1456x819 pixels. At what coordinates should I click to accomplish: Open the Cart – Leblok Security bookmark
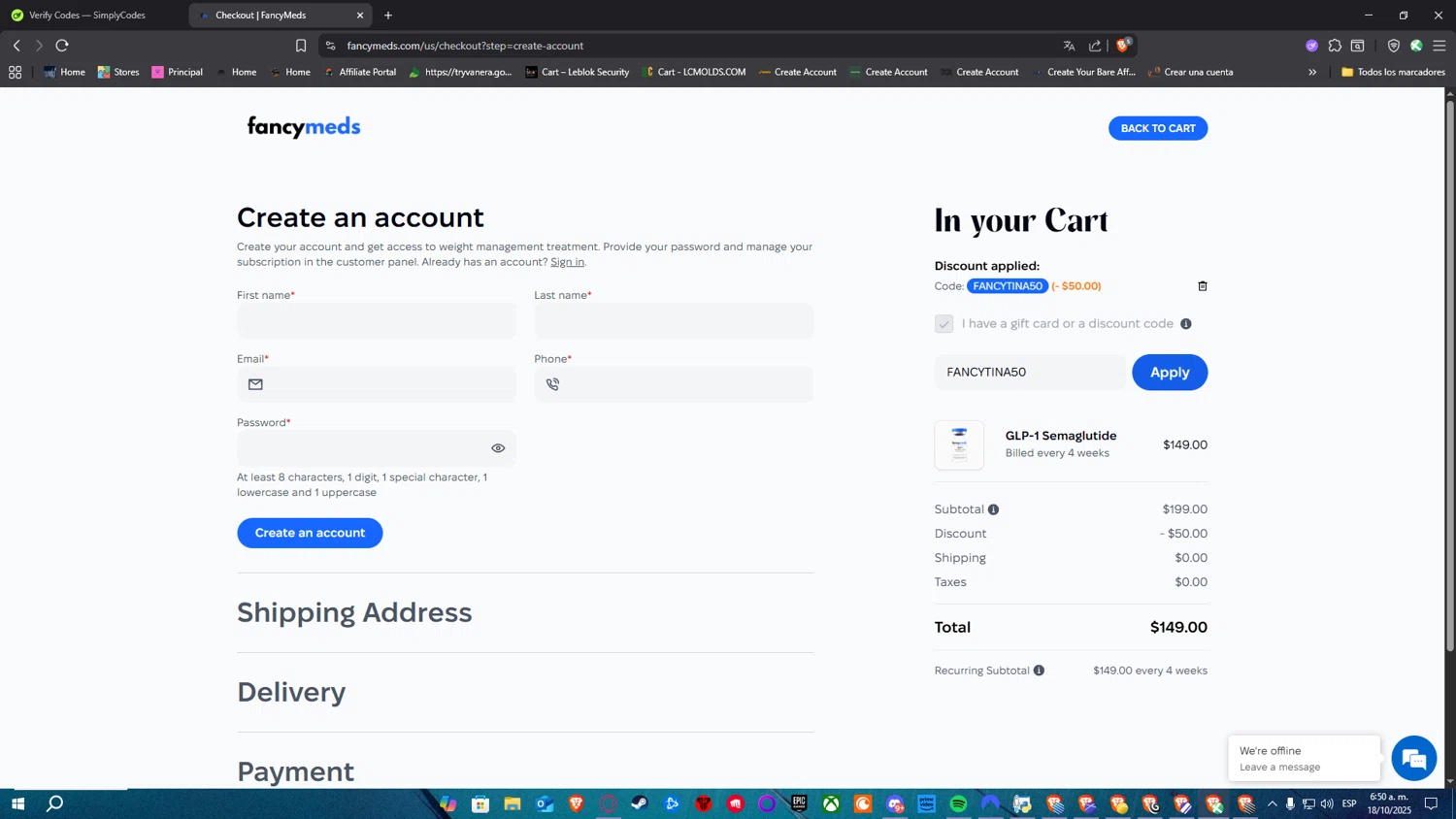pos(577,72)
